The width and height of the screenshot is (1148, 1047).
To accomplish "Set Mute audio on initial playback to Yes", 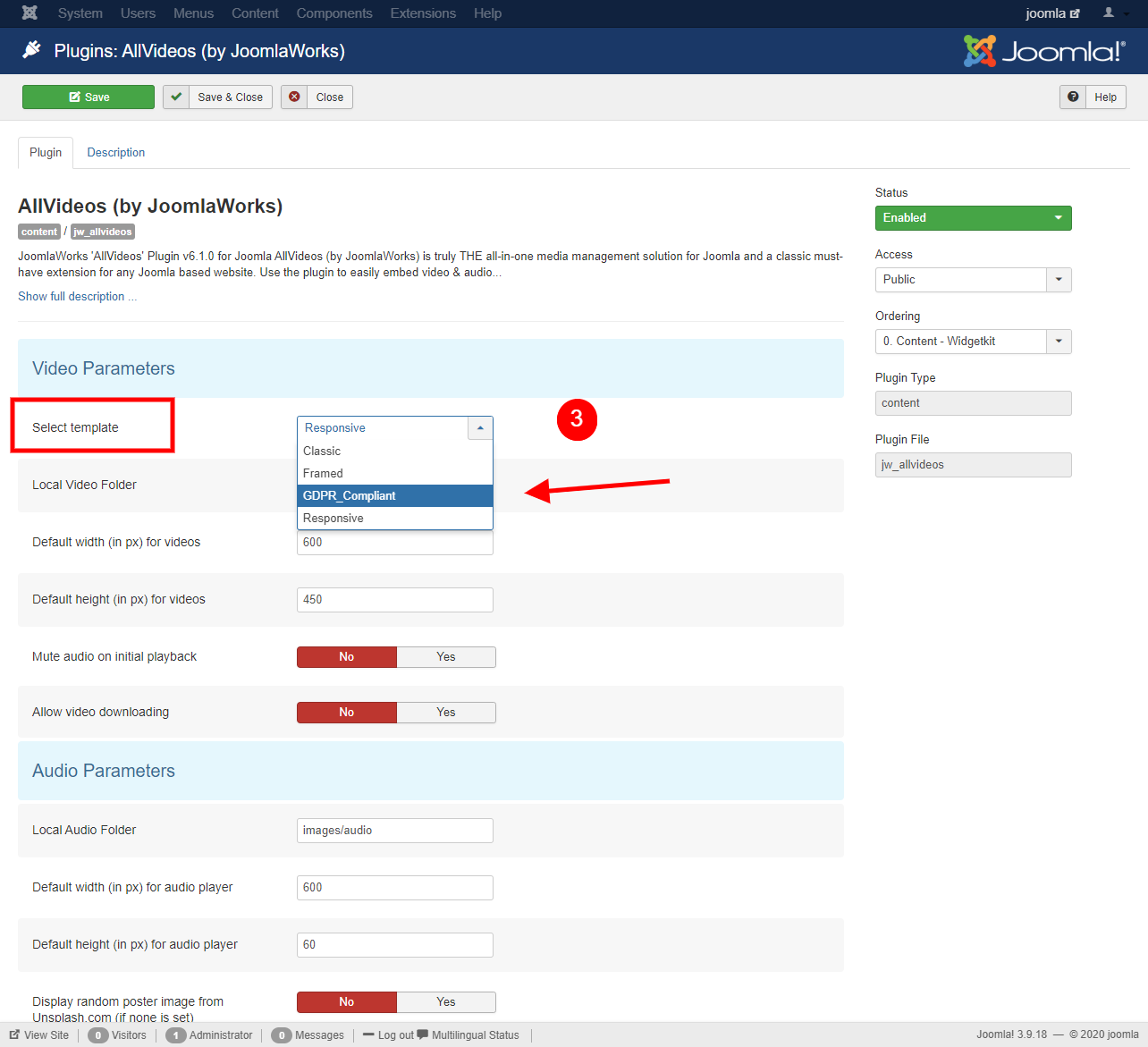I will 446,657.
